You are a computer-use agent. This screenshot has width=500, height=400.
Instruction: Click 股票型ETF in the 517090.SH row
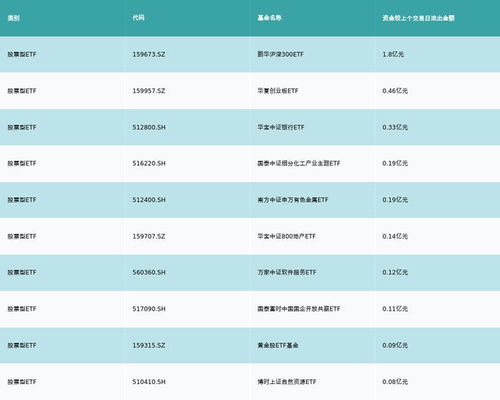tap(22, 309)
